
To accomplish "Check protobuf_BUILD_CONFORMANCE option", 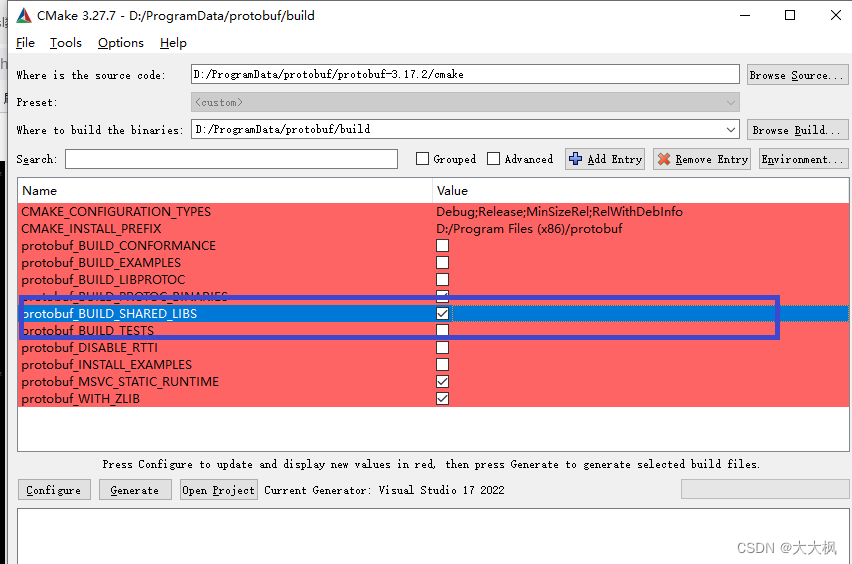I will coord(442,246).
